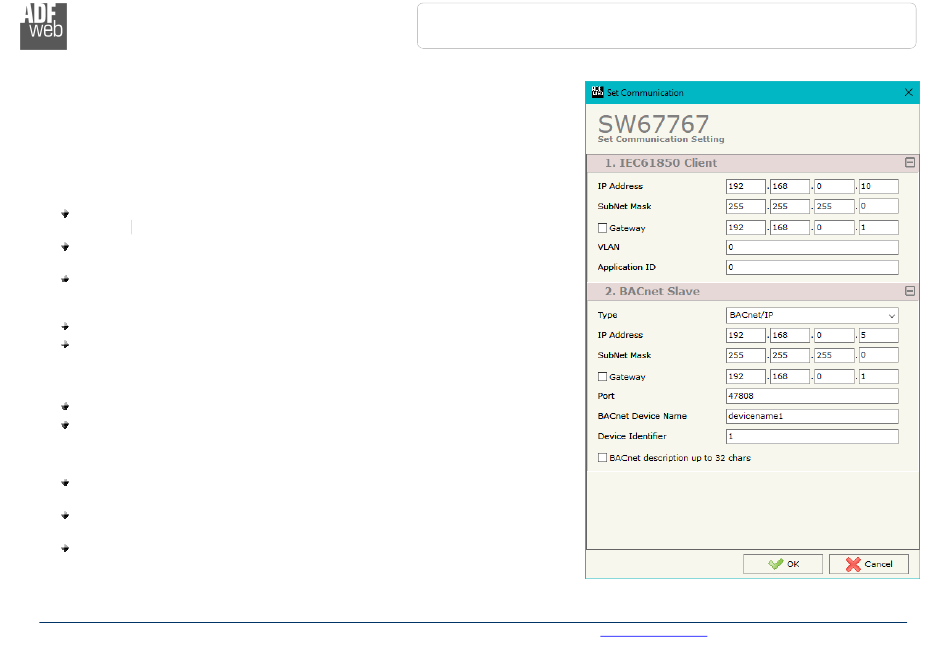Enable Gateway checkbox under IEC61850 Client
The image size is (950, 654).
pos(602,228)
